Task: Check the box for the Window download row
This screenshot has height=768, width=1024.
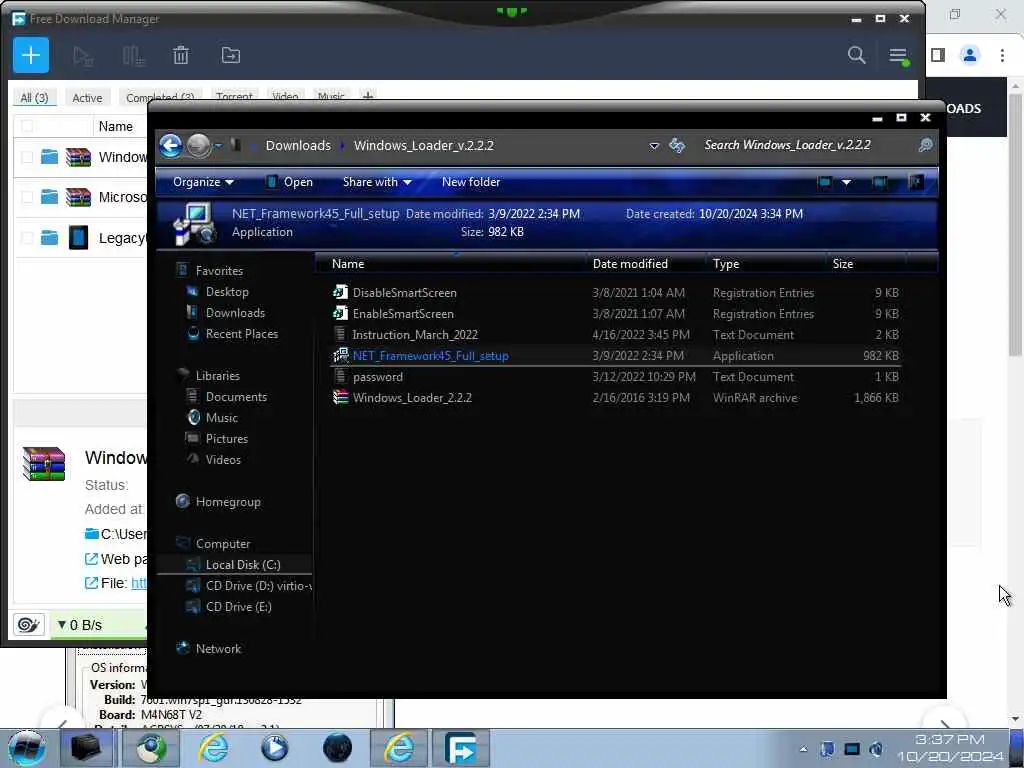Action: 27,157
